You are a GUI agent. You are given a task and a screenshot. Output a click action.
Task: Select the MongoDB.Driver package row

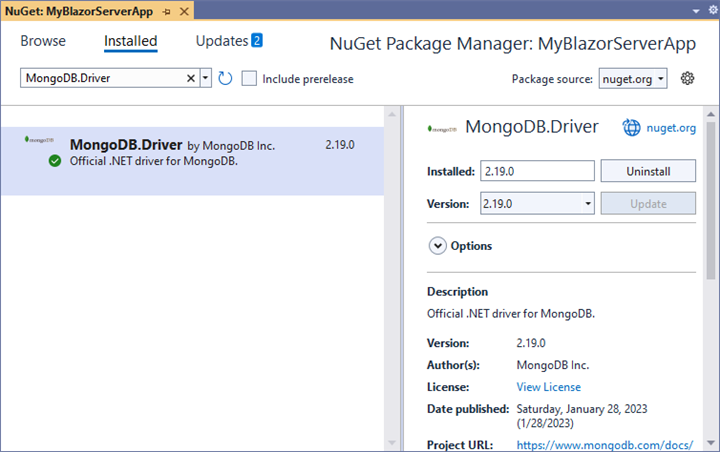click(192, 161)
